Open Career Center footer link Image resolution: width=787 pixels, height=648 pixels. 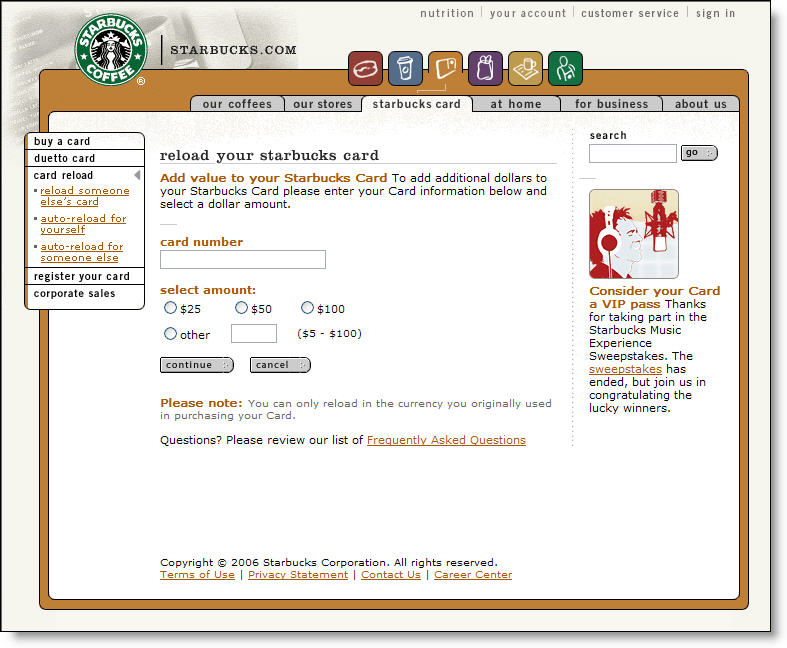tap(473, 575)
